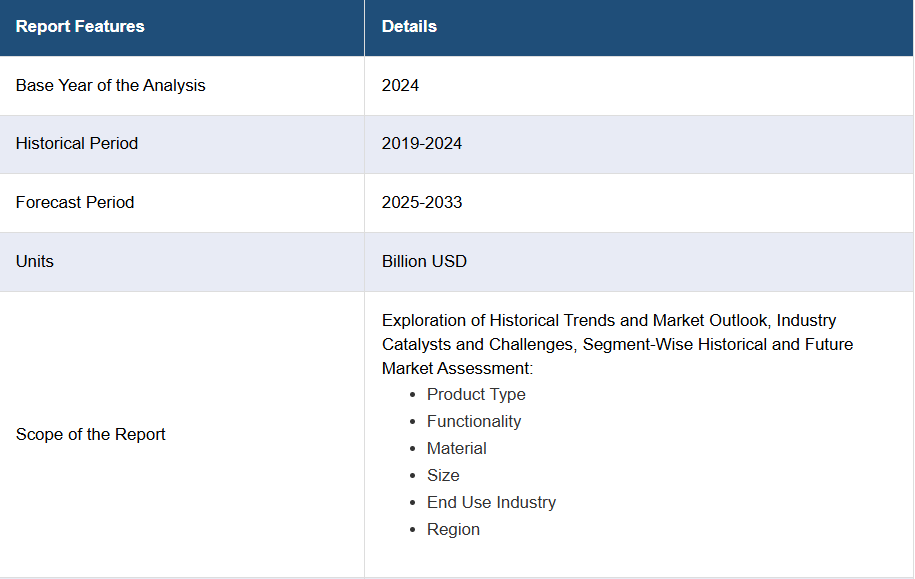Select the 'Functionality' bullet item
Viewport: 915px width, 579px height.
click(x=474, y=422)
